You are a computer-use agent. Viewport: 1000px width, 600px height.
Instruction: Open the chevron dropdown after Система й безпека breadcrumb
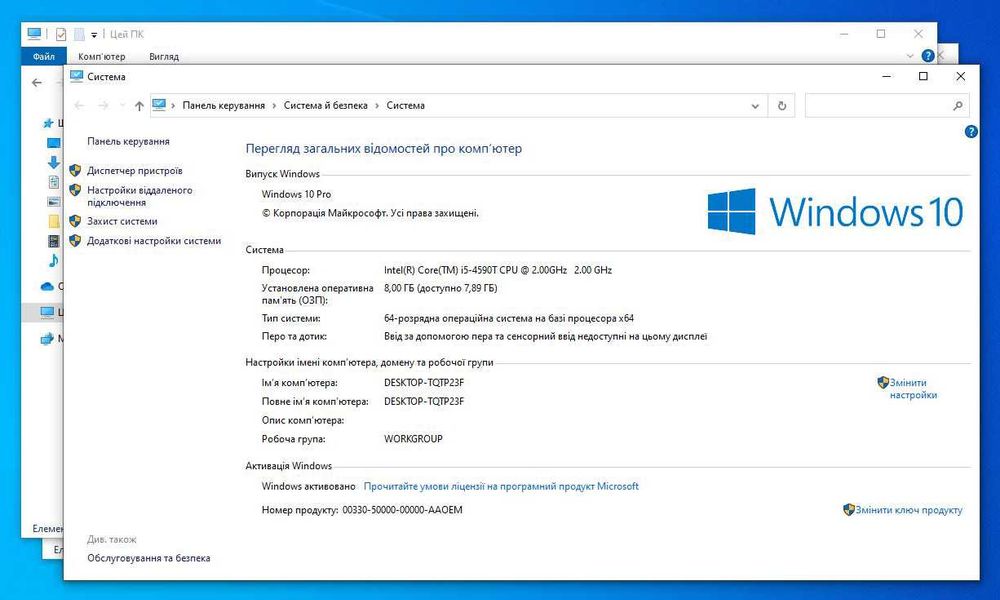(x=377, y=106)
